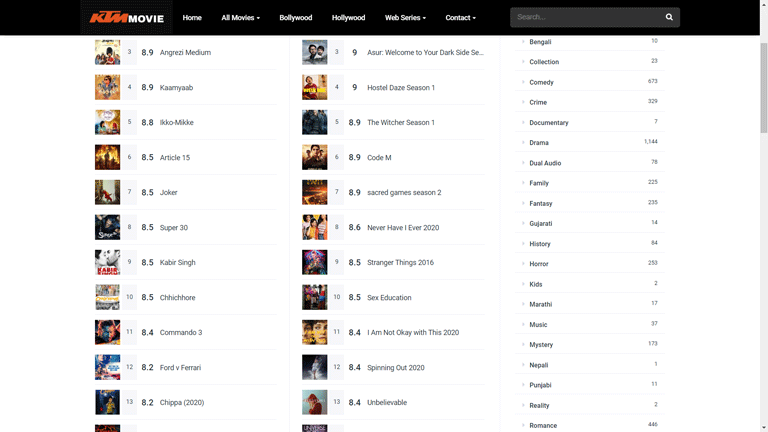
Task: Open Angrezi Medium poster thumbnail
Action: point(107,52)
